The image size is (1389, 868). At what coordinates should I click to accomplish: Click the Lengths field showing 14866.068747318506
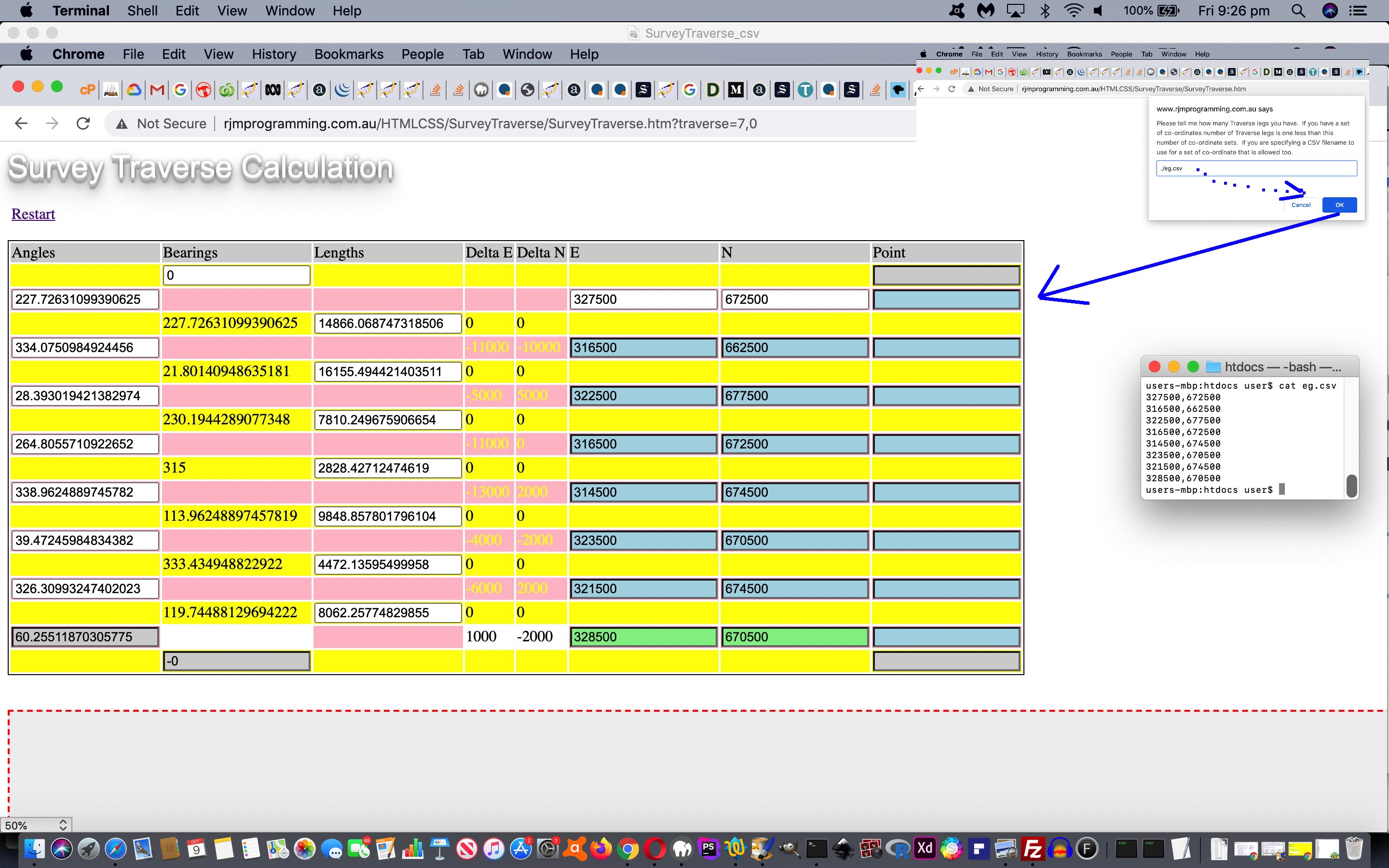[x=387, y=323]
